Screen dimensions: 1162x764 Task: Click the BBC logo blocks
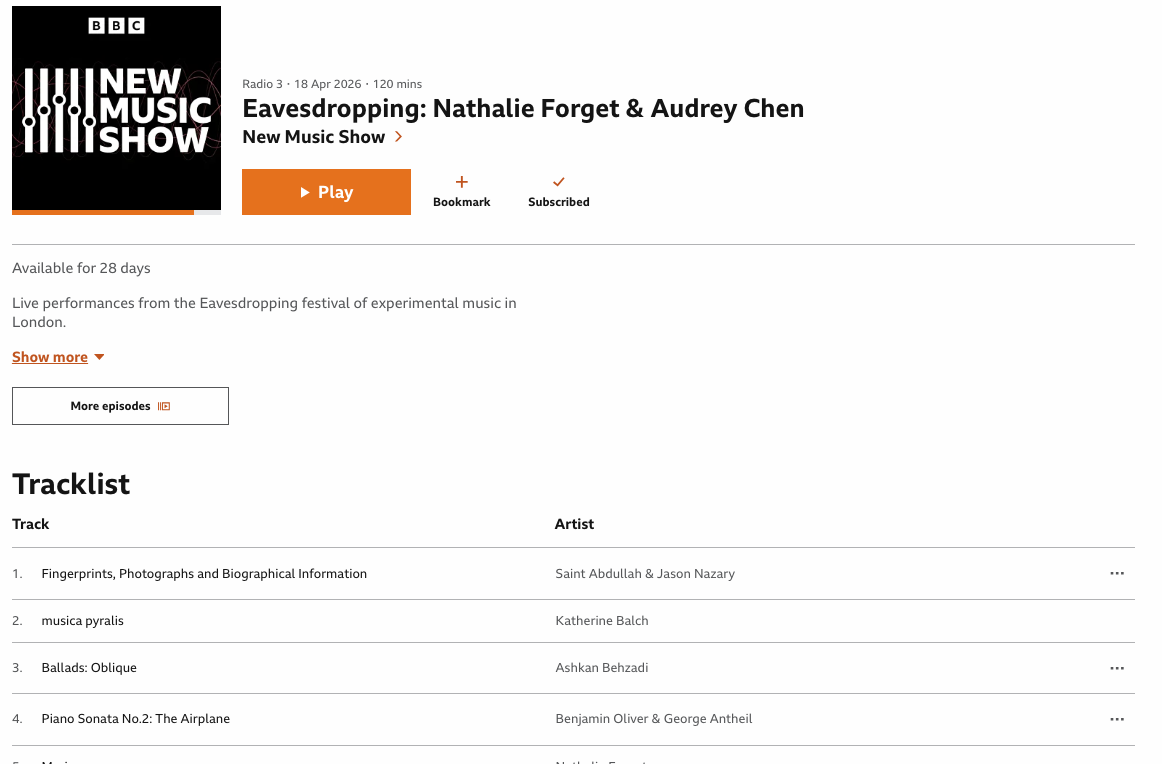click(117, 26)
